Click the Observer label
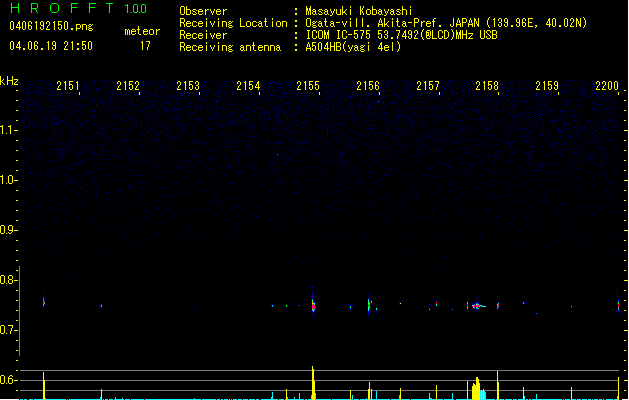The height and width of the screenshot is (400, 629). pos(203,11)
